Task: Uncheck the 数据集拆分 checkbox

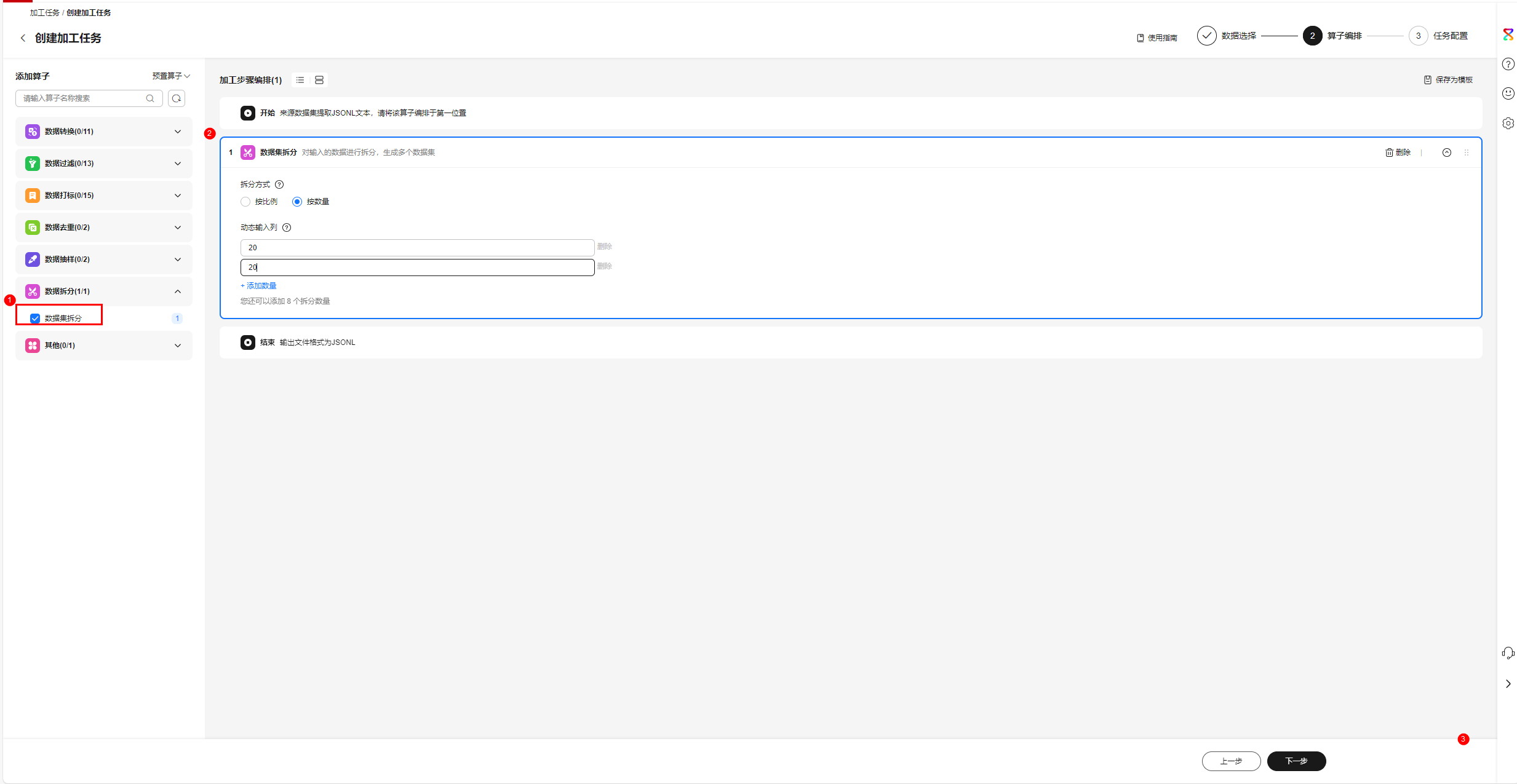Action: tap(35, 319)
